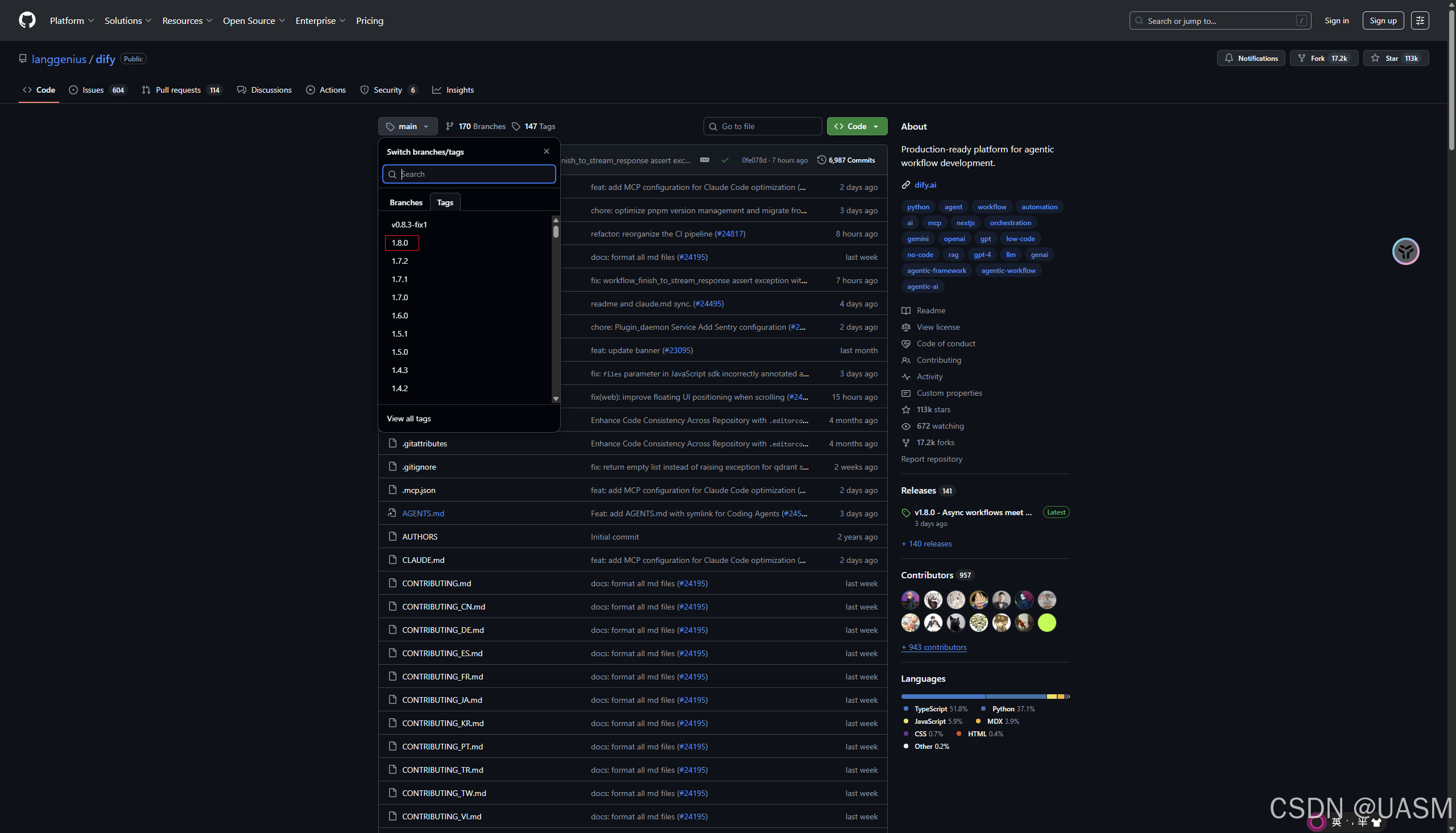Open appearance settings icon in header
The height and width of the screenshot is (833, 1456).
click(1420, 20)
